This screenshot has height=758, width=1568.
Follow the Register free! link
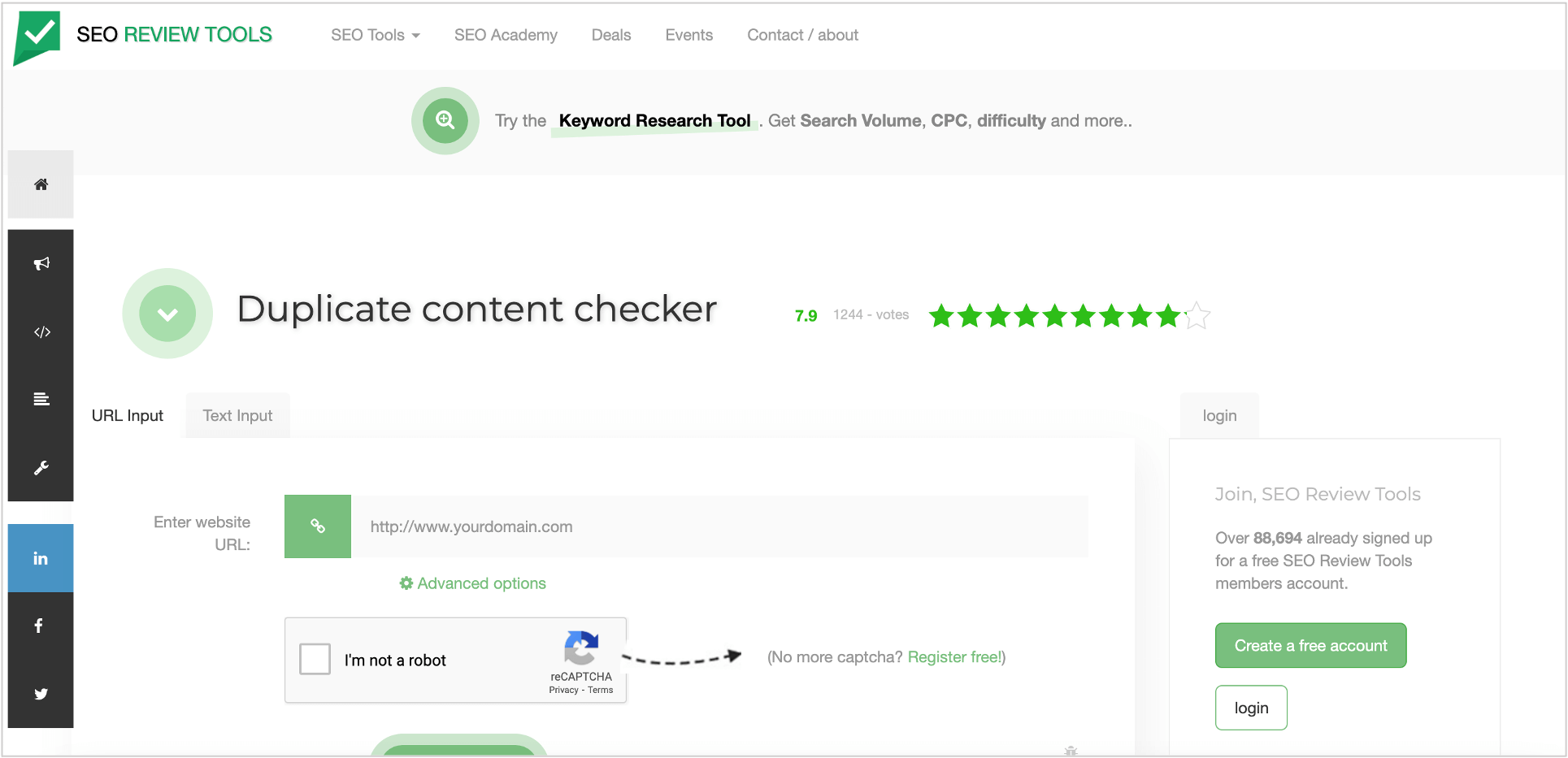click(954, 656)
